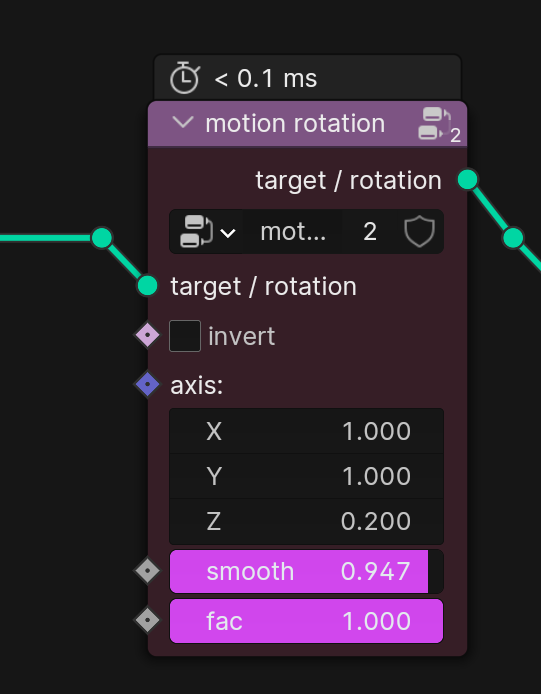Click the input 'target / rotation' label
The image size is (541, 694).
click(x=263, y=287)
